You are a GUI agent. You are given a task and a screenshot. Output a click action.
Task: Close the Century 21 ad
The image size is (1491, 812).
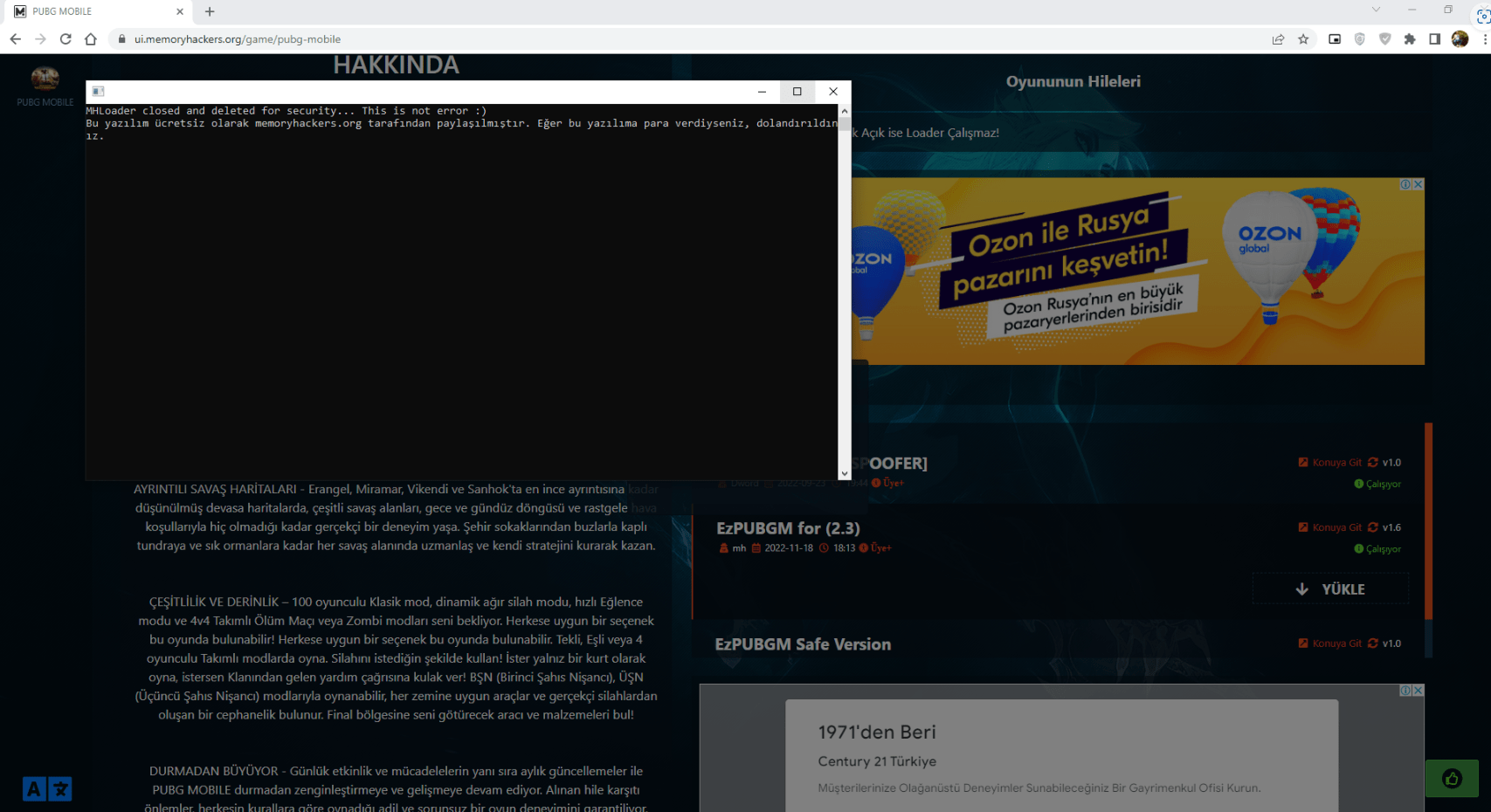pos(1419,691)
